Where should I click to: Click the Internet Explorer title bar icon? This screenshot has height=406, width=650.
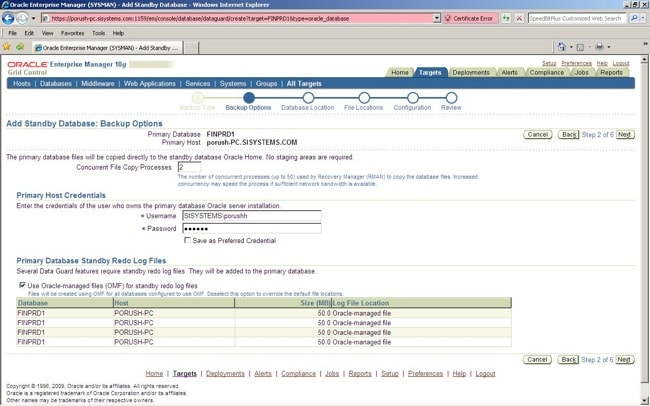pos(5,5)
